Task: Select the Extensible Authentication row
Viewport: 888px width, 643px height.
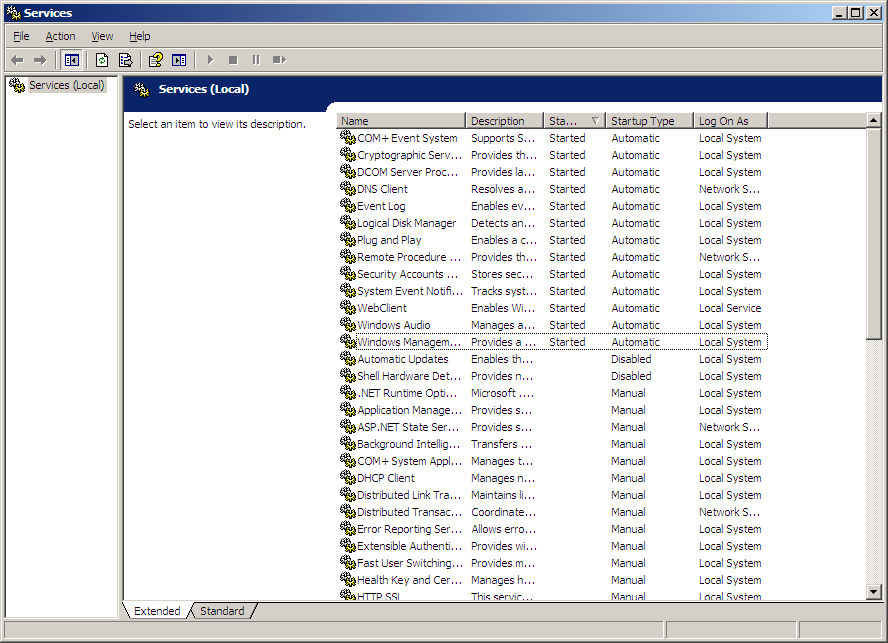Action: click(553, 546)
